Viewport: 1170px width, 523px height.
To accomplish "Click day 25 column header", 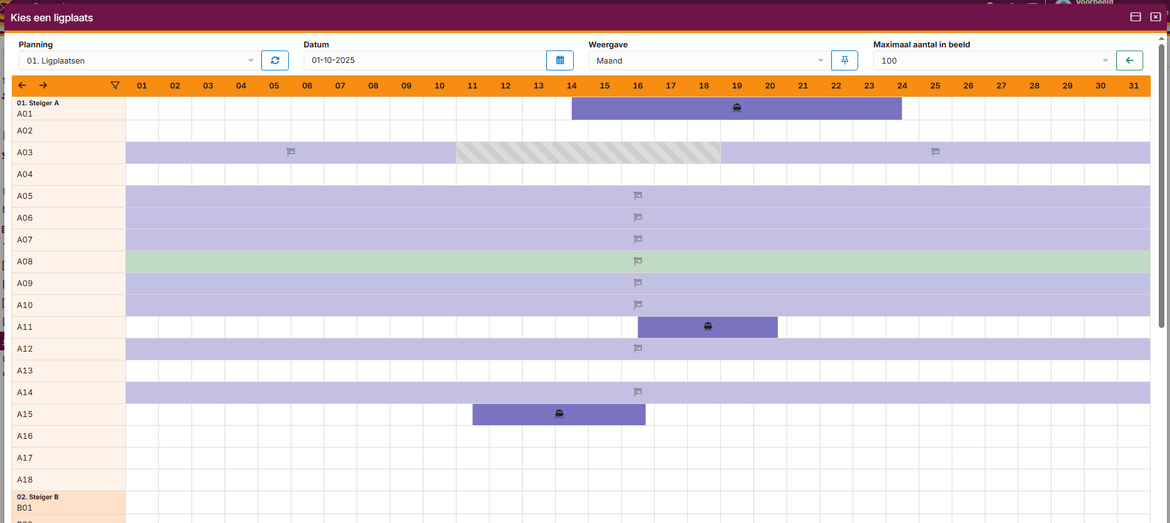I will click(x=935, y=86).
